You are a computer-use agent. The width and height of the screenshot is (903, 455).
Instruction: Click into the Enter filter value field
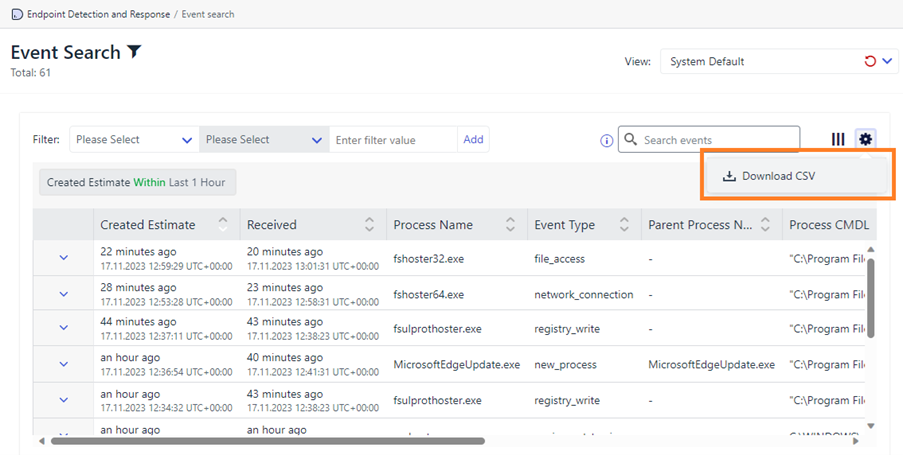pos(393,139)
